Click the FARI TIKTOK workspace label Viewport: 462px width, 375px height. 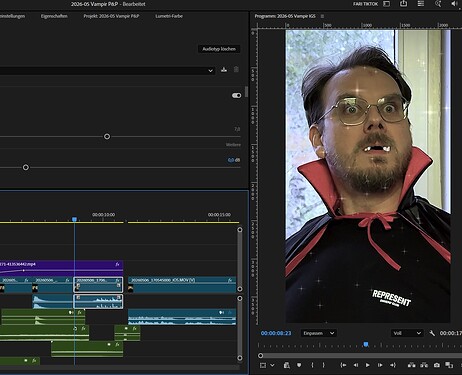point(366,4)
